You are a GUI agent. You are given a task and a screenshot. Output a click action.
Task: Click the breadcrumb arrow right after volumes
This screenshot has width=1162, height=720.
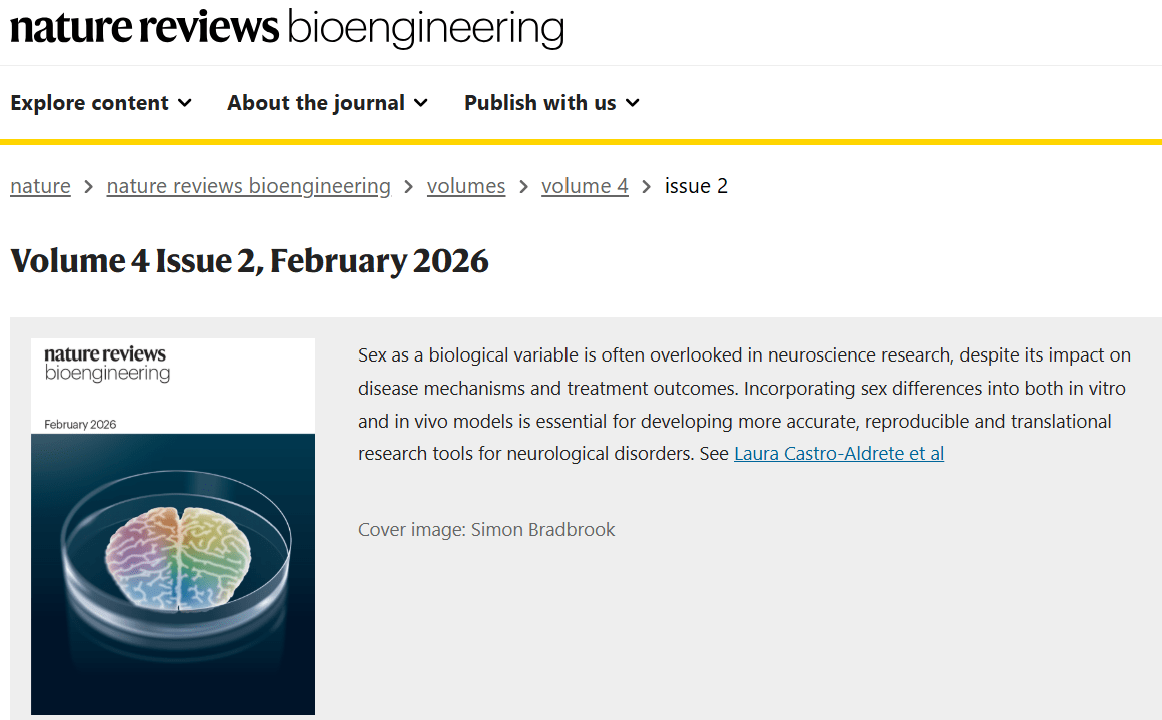[x=523, y=187]
